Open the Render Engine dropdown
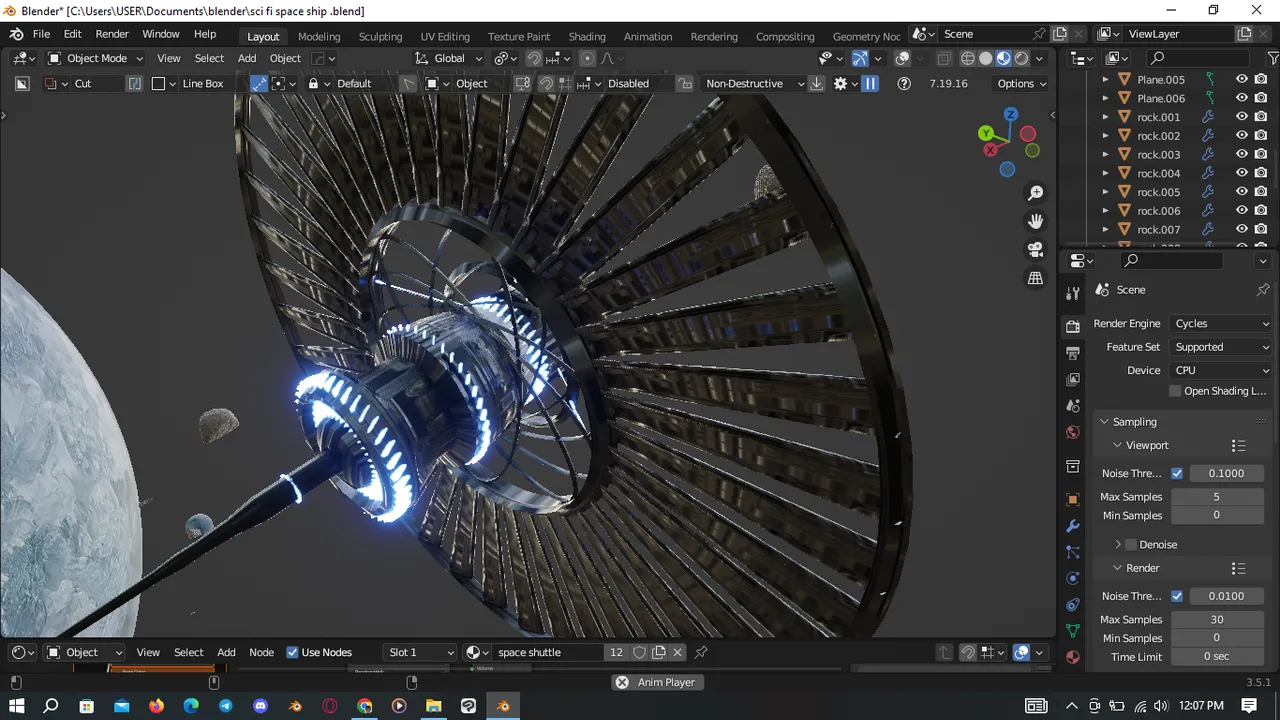The height and width of the screenshot is (720, 1280). click(1221, 324)
